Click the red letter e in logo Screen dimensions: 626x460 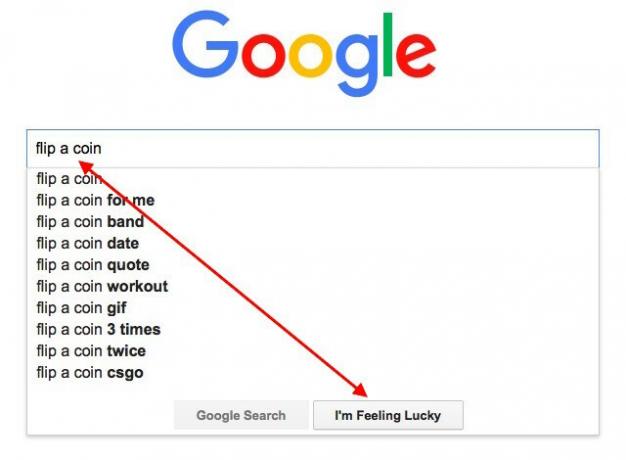(x=416, y=56)
